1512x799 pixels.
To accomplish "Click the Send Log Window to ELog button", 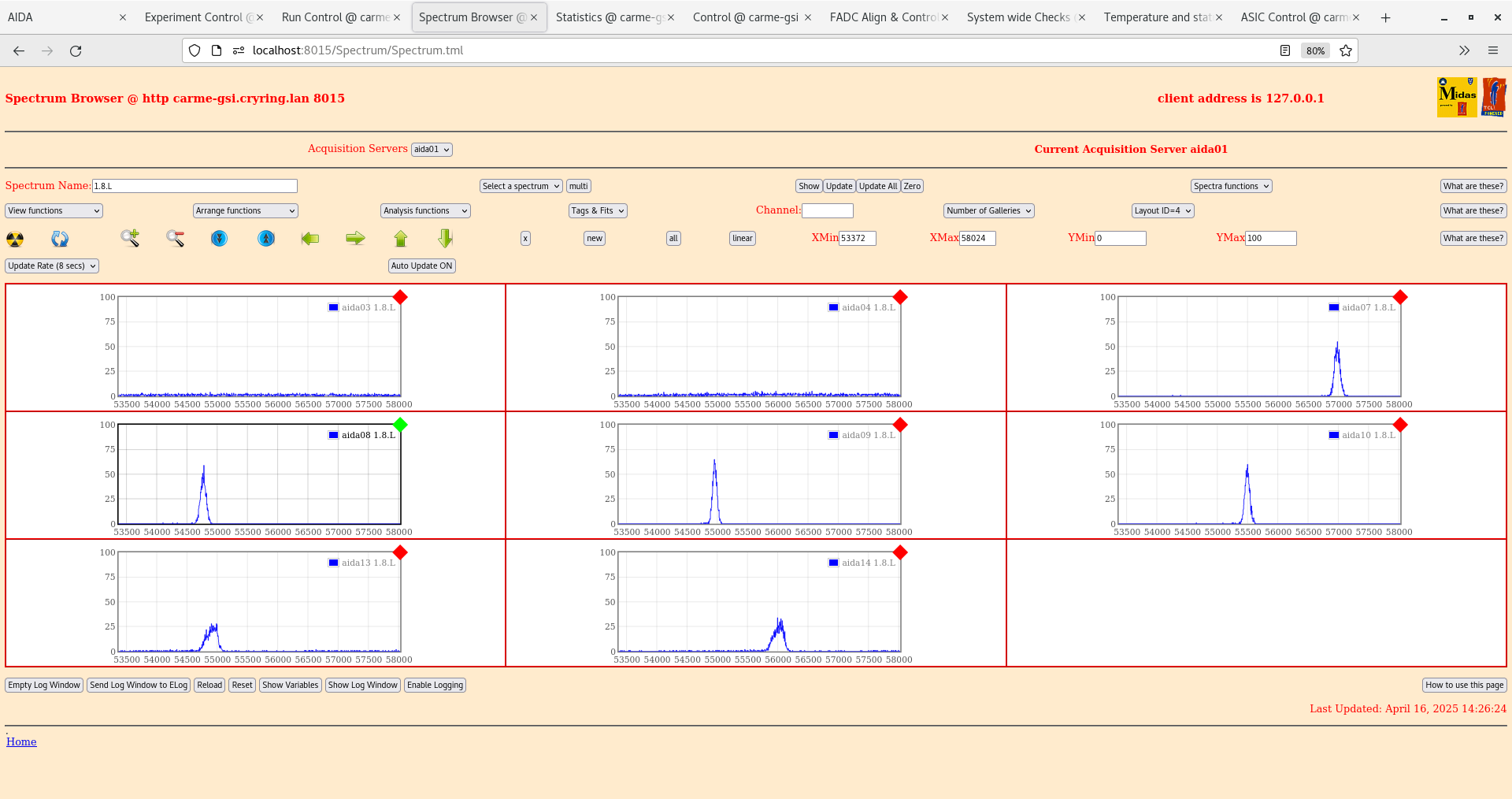I will point(139,685).
